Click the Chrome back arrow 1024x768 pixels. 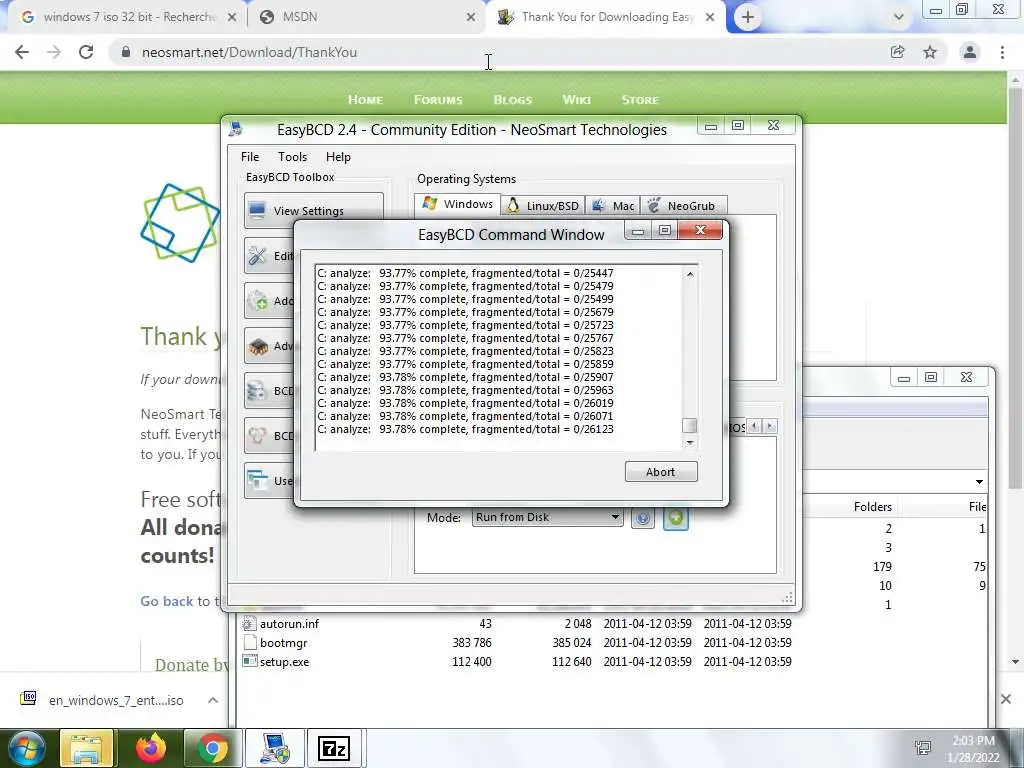(x=22, y=52)
